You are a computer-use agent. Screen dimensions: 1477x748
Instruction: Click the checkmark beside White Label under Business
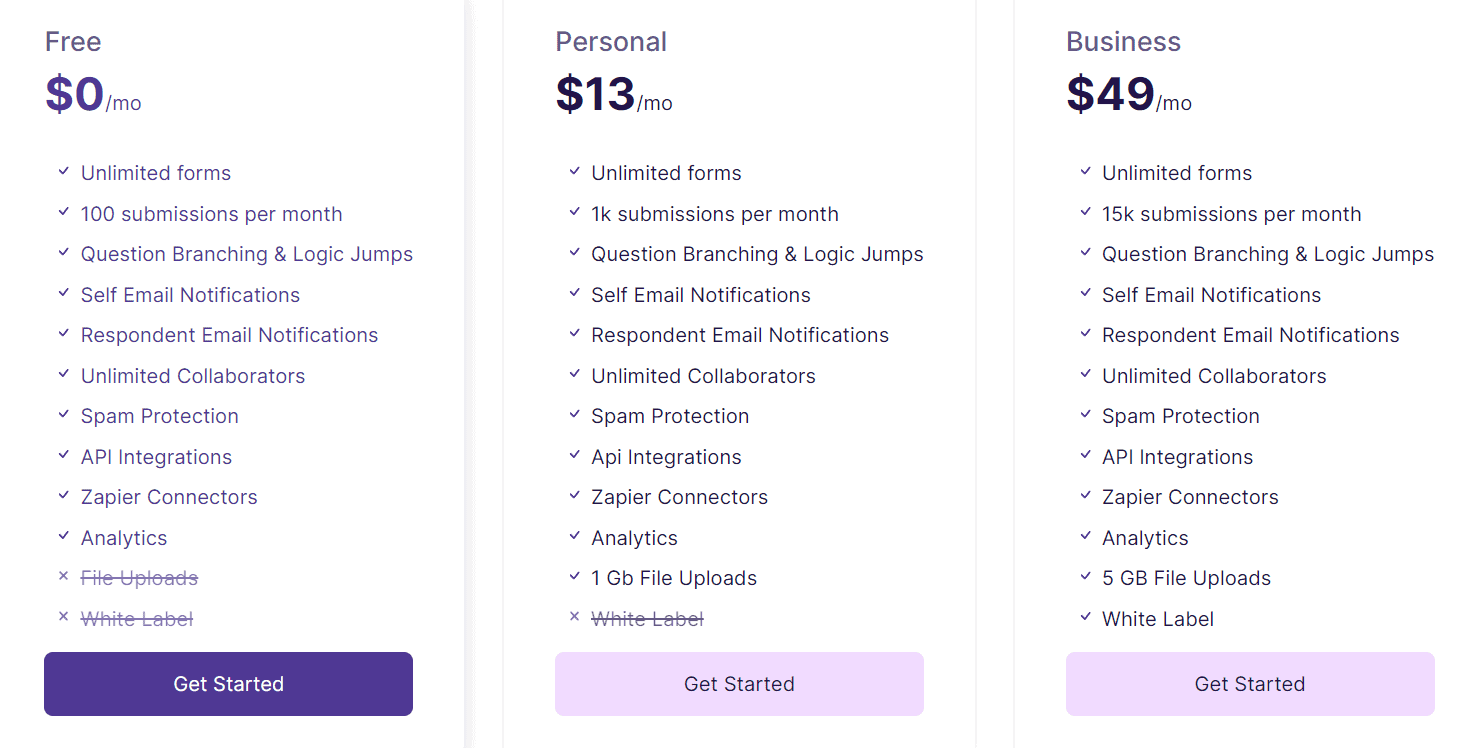coord(1085,618)
